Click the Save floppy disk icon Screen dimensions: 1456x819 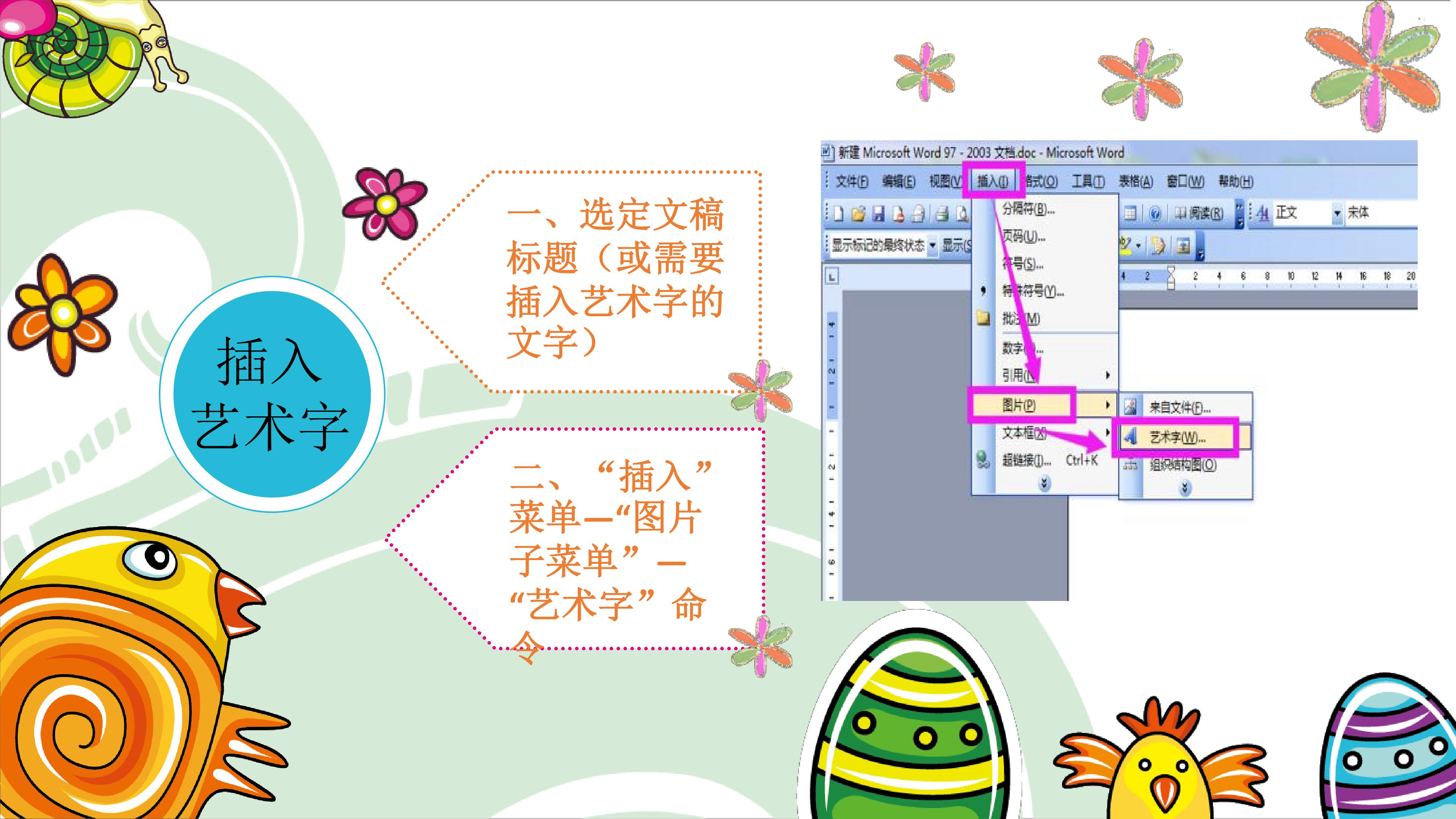[x=879, y=213]
